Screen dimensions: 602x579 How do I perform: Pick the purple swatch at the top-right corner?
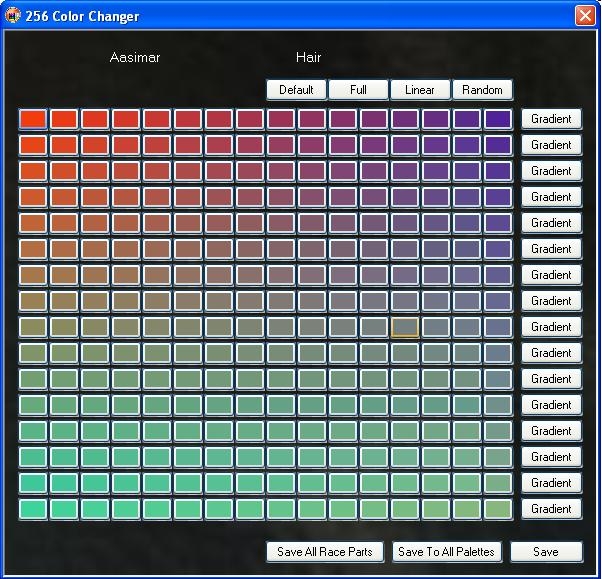498,119
